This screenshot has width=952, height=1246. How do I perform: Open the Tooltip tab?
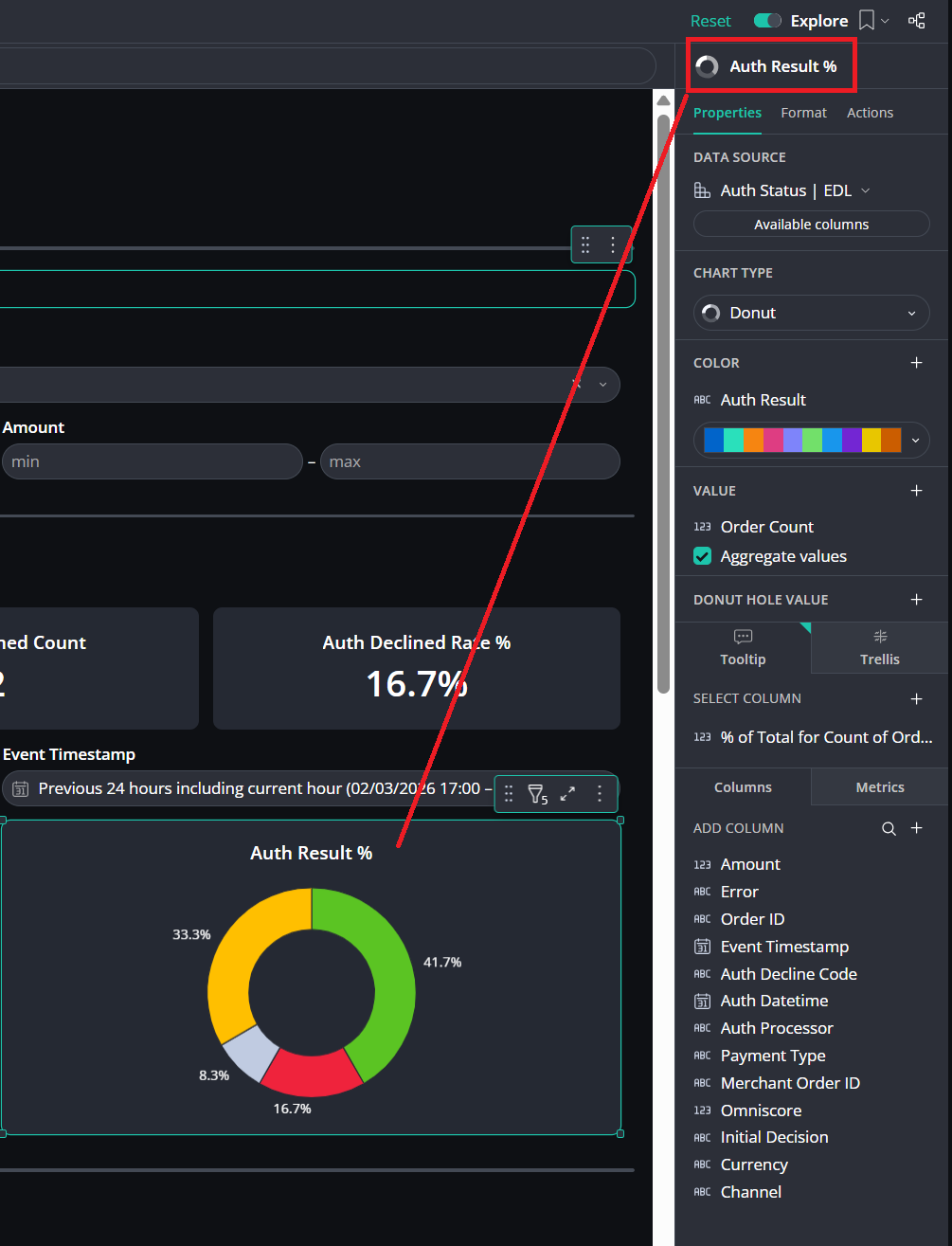pos(743,648)
